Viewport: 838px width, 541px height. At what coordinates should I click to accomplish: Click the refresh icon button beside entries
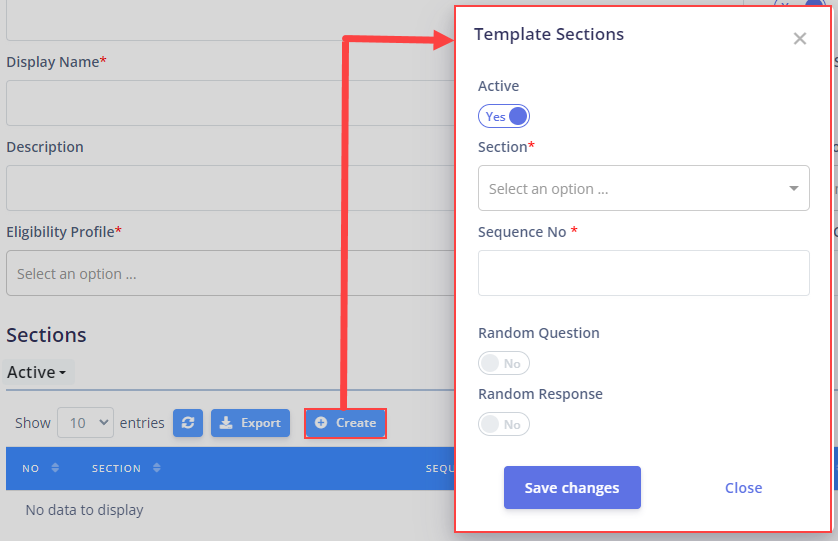(x=188, y=423)
